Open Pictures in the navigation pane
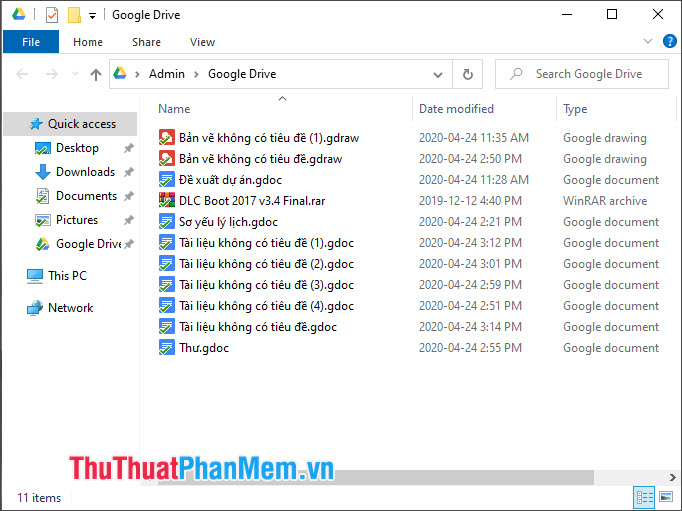 coord(77,220)
